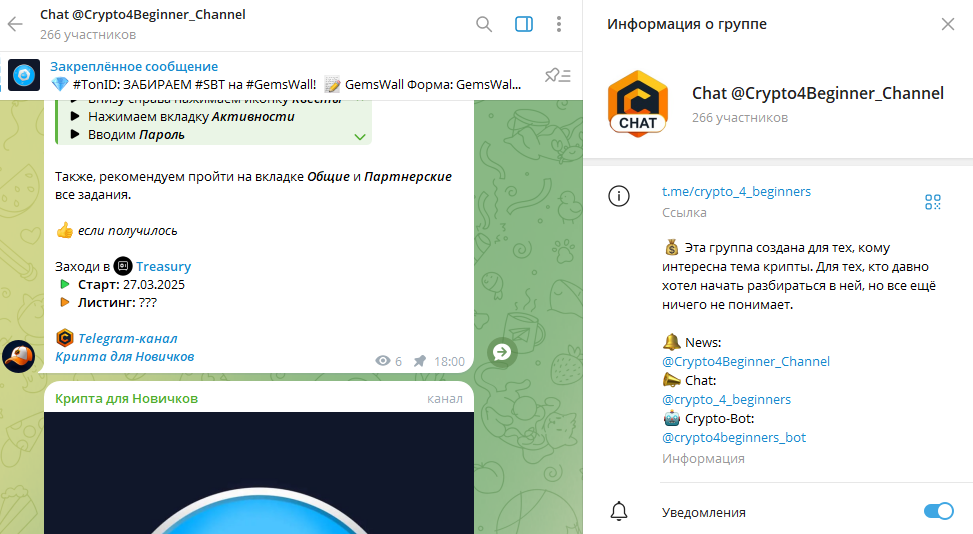Open the three-dot chat menu
Viewport: 973px width, 534px height.
(558, 24)
